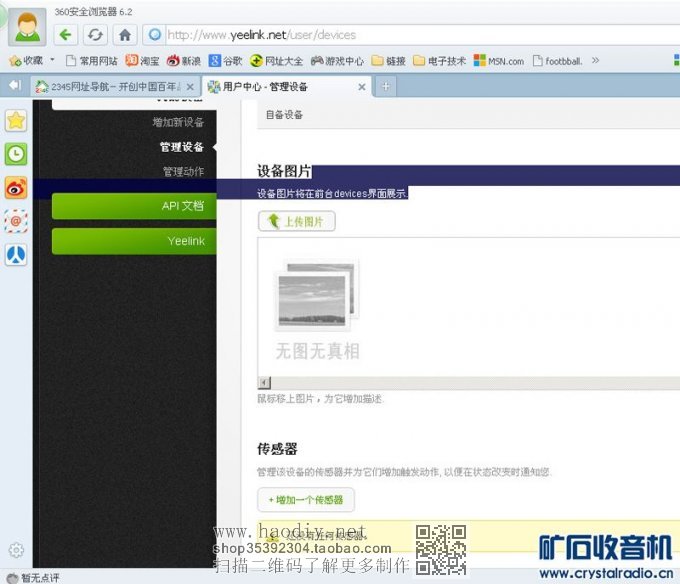The width and height of the screenshot is (680, 584).
Task: Open the yellow star favorites sidebar icon
Action: tap(16, 120)
